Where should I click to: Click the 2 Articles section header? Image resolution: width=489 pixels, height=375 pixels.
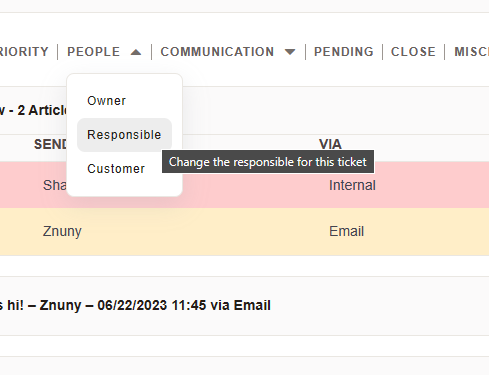coord(33,110)
